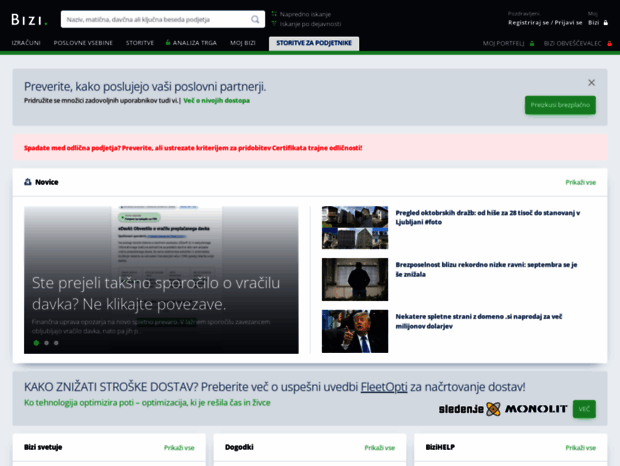
Task: Open the POSLOVNE VSEBINE menu
Action: [x=83, y=43]
